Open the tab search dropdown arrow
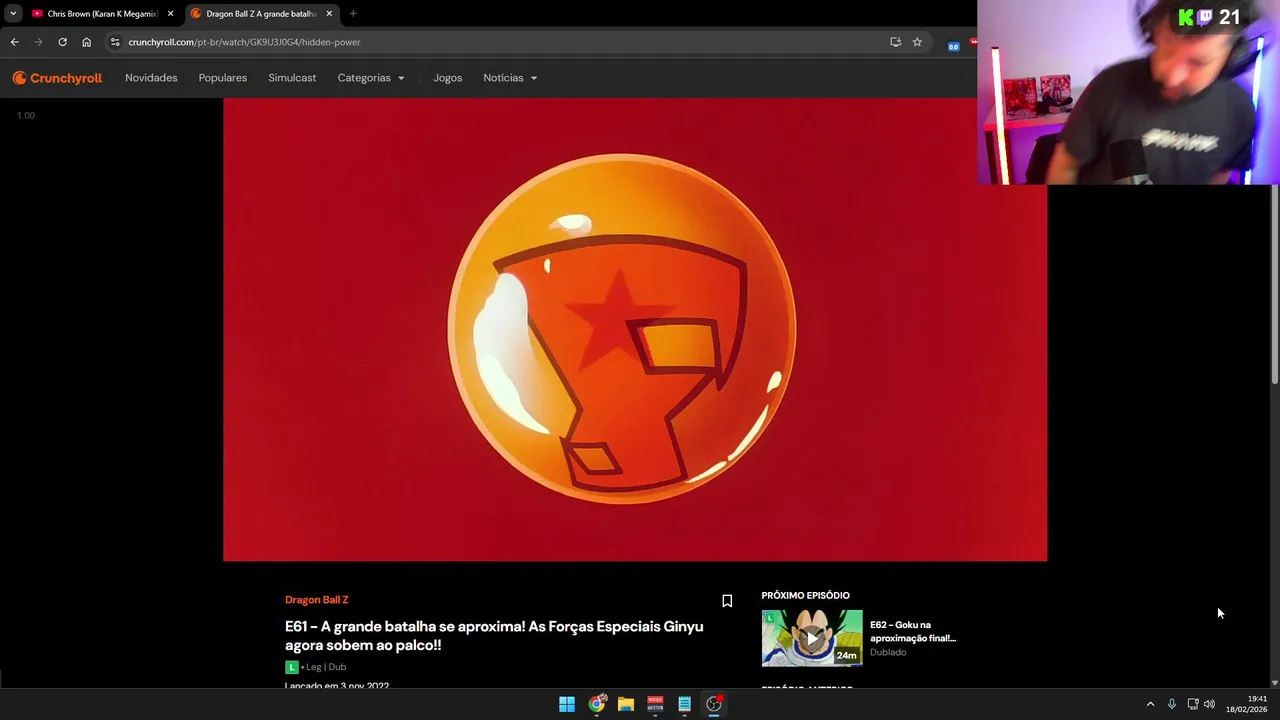 (x=13, y=14)
